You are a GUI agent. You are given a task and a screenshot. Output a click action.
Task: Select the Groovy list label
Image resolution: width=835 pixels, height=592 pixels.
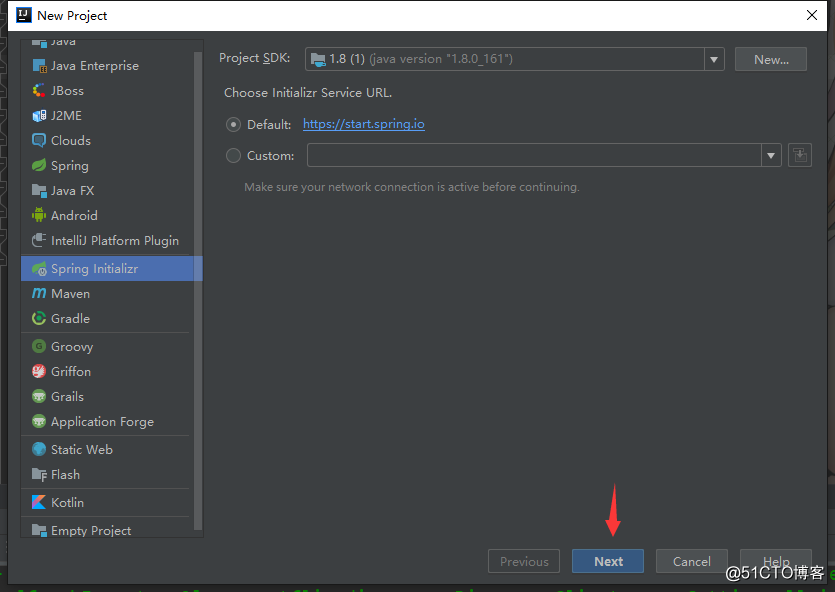72,347
